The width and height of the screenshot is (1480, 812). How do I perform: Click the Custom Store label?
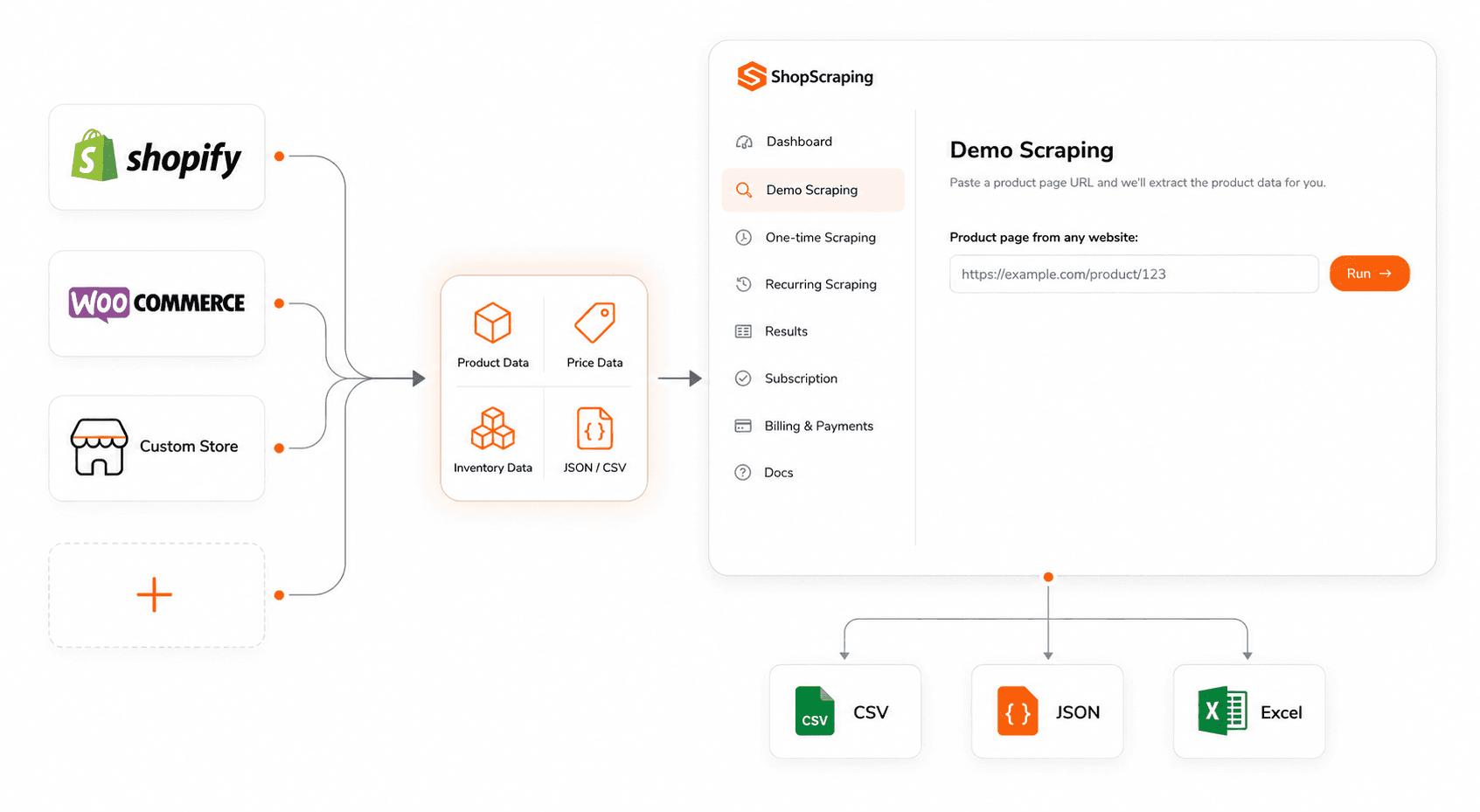click(x=189, y=447)
